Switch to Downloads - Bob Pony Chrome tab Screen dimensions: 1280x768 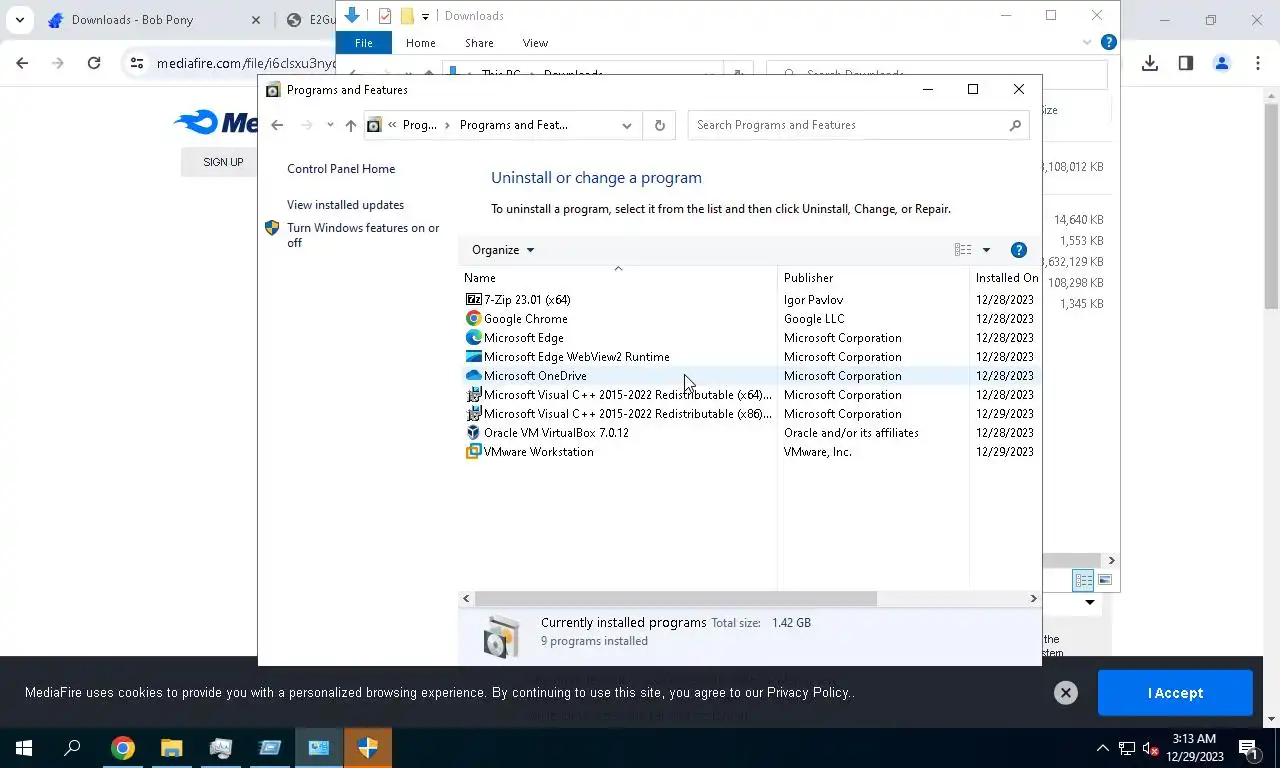point(152,20)
